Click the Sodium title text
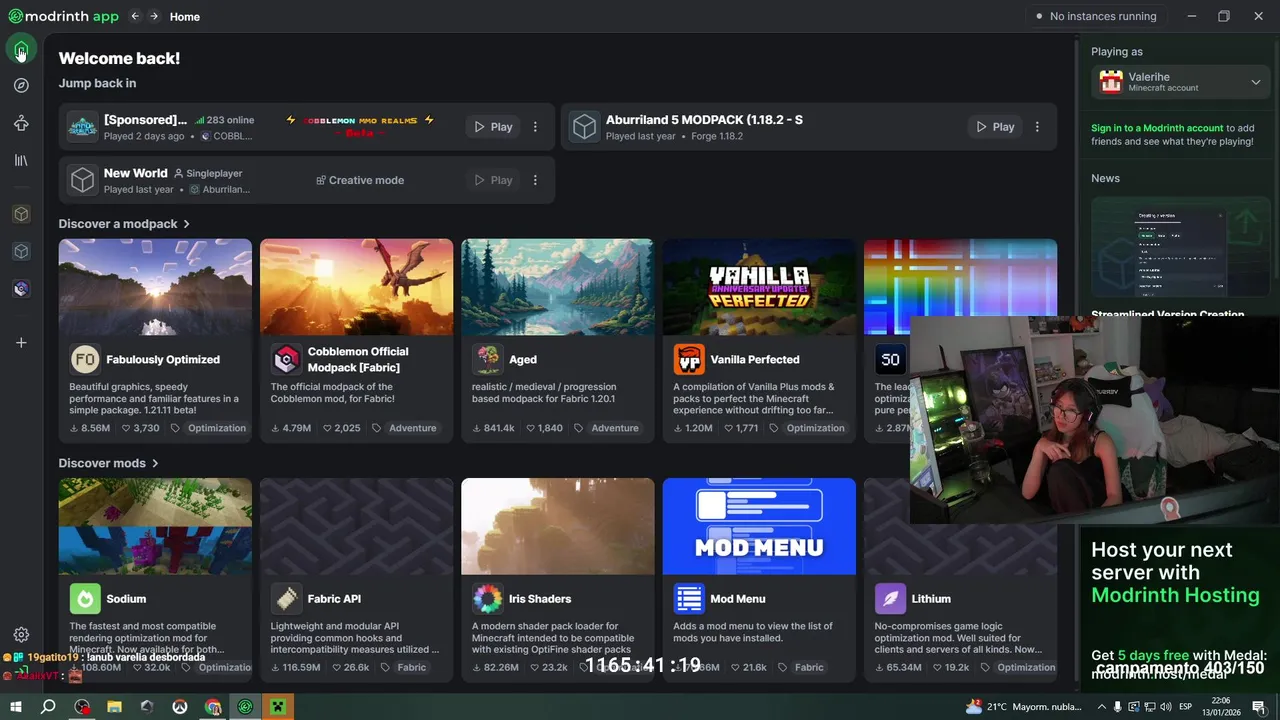Viewport: 1280px width, 720px height. 126,599
